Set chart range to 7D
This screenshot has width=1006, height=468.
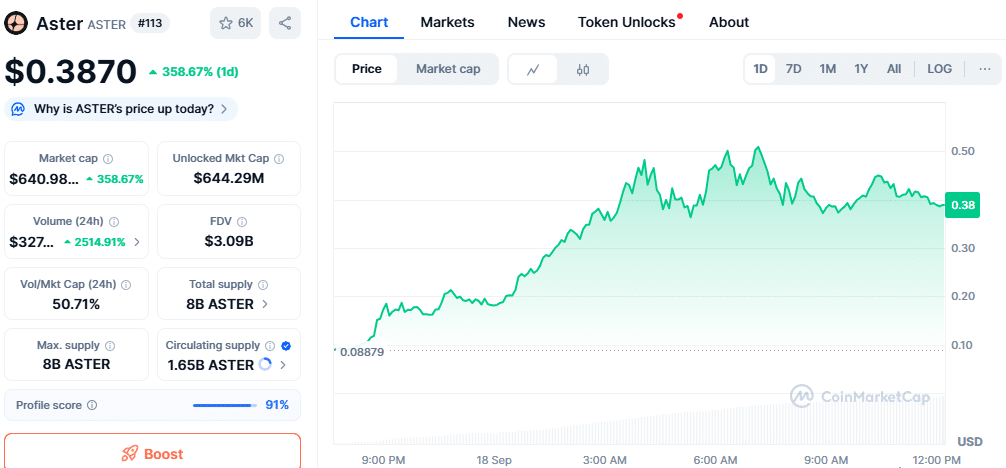pyautogui.click(x=794, y=69)
